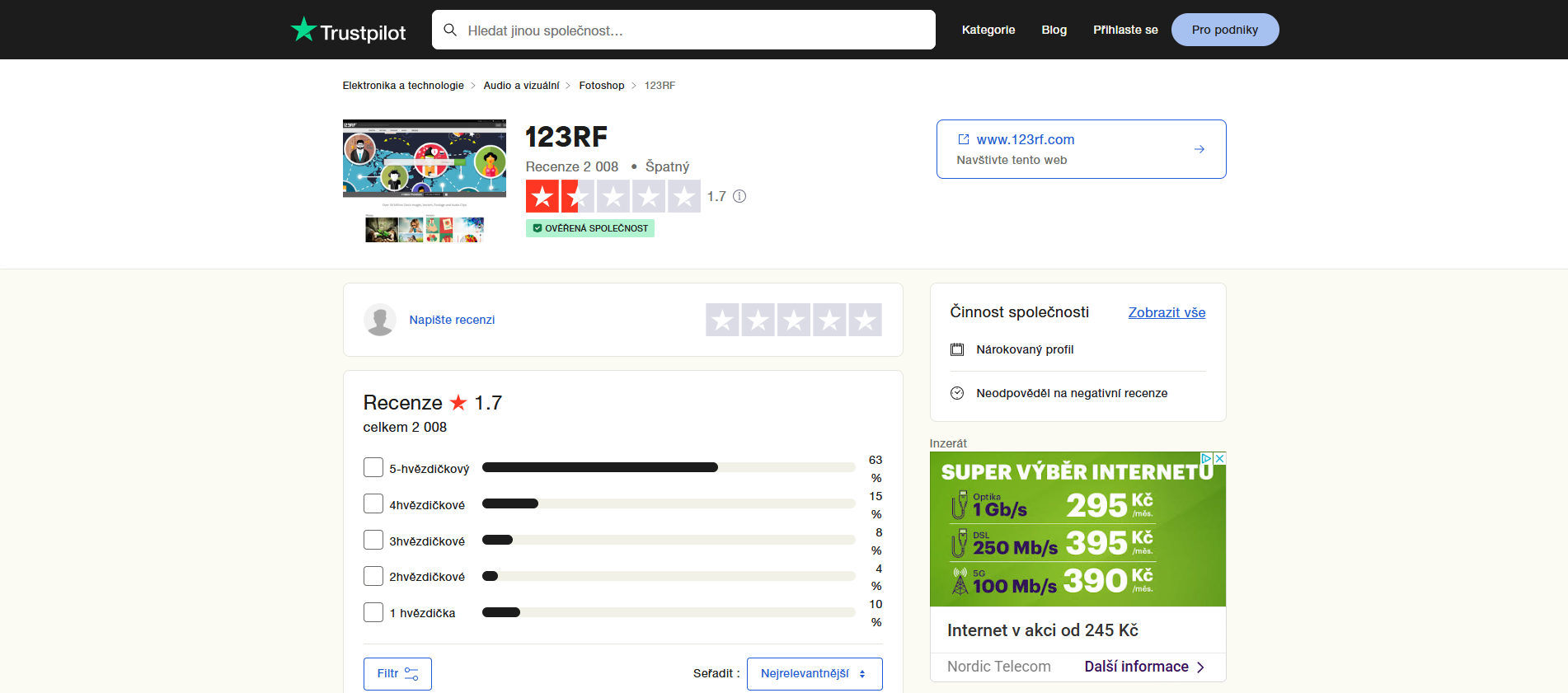Screen dimensions: 1568x693
Task: Click the external link icon beside www.123rf.com
Action: (964, 139)
